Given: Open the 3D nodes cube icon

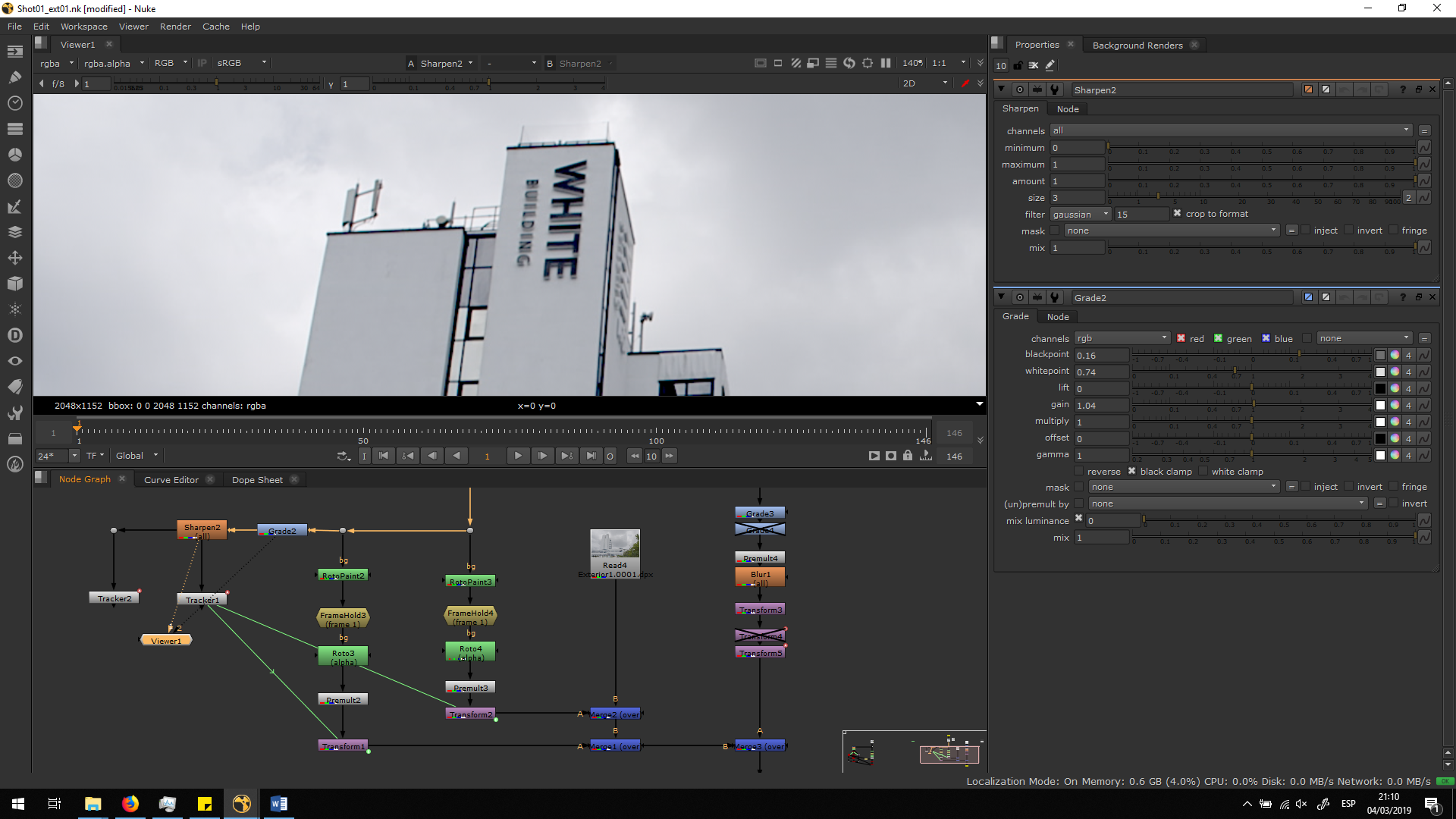Looking at the screenshot, I should click(x=15, y=284).
